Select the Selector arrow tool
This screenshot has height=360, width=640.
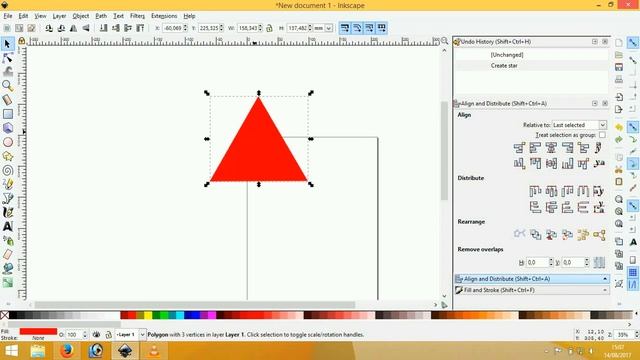point(7,44)
